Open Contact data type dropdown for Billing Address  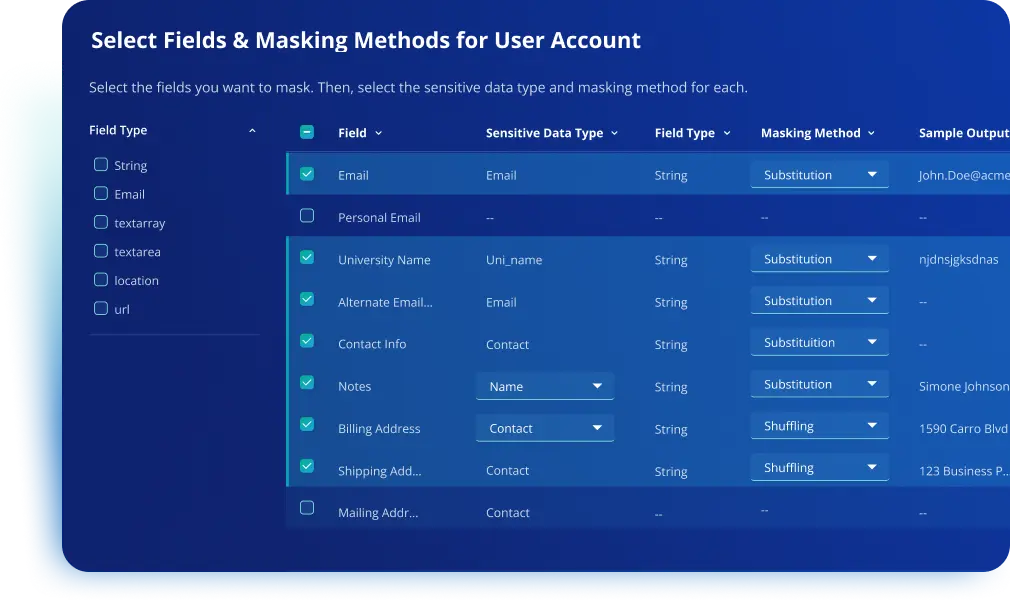(545, 428)
